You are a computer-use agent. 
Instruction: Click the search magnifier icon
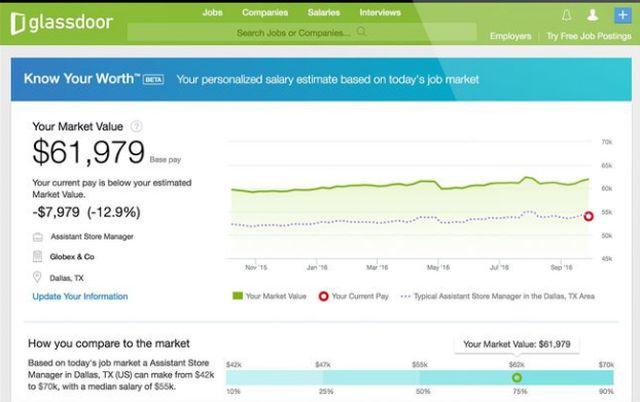(x=361, y=32)
